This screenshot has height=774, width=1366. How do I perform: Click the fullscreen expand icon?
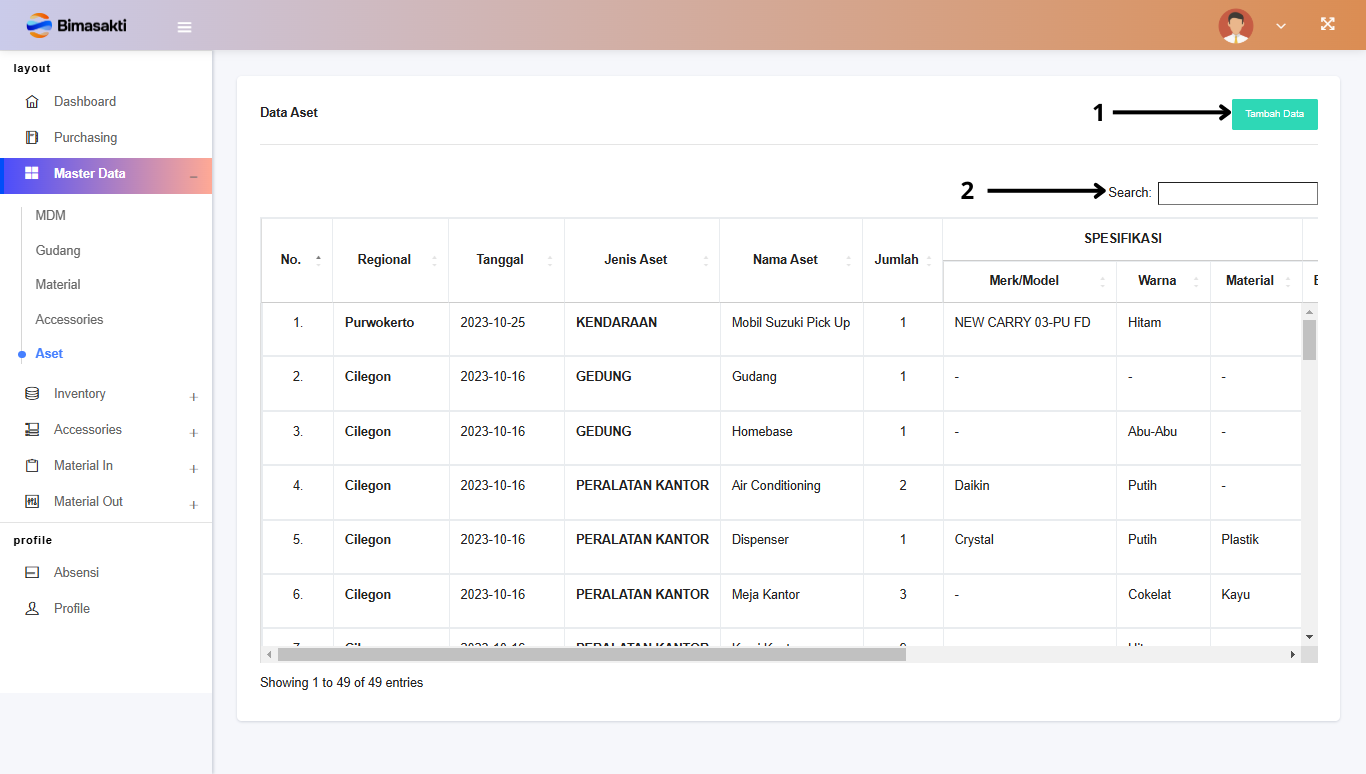1327,25
